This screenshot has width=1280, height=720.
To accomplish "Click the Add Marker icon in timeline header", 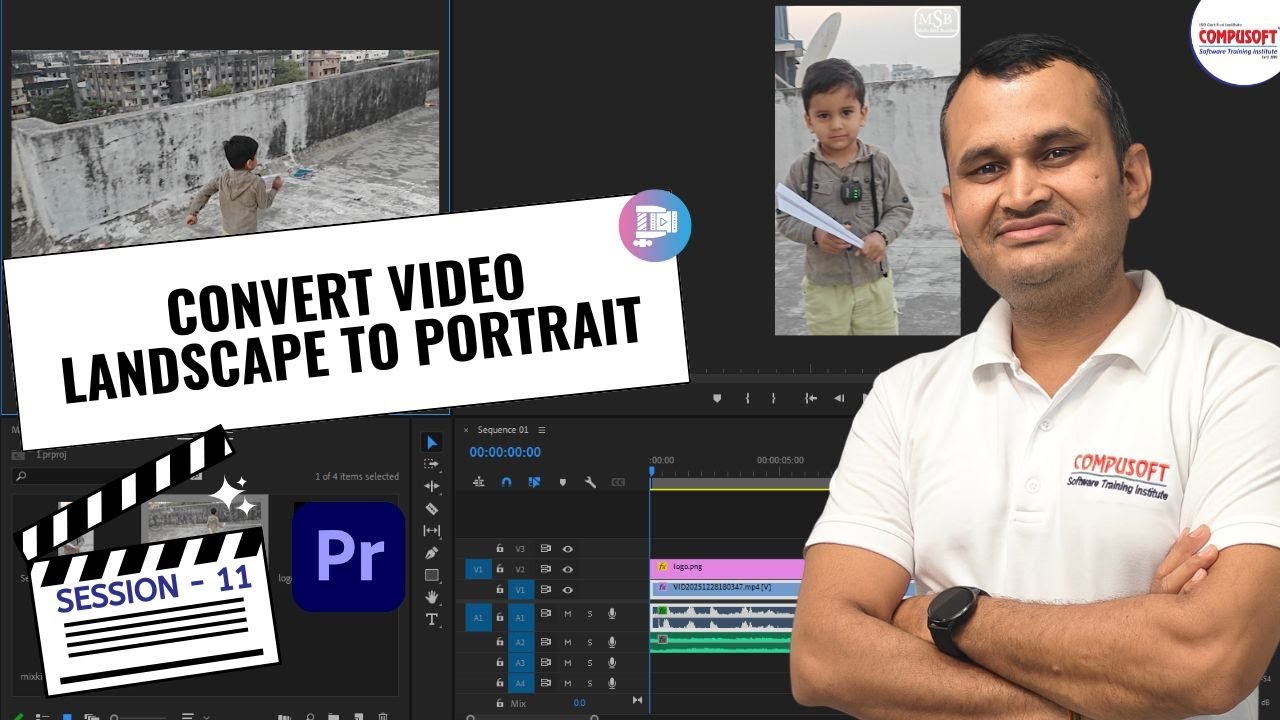I will tap(562, 482).
